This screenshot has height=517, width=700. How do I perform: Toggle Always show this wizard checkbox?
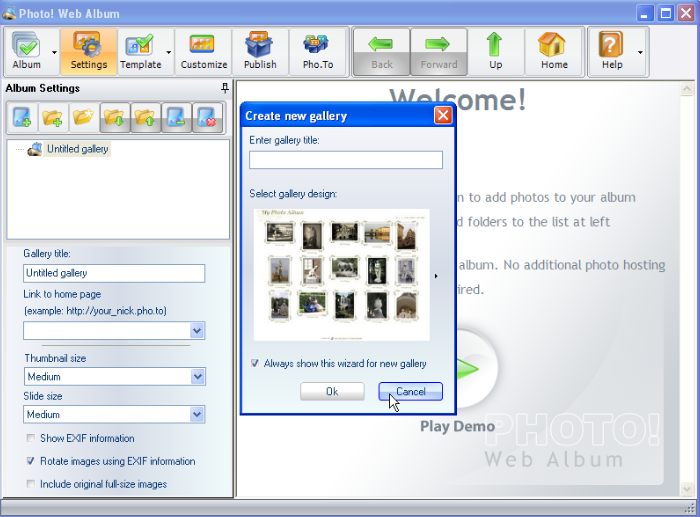click(x=255, y=363)
